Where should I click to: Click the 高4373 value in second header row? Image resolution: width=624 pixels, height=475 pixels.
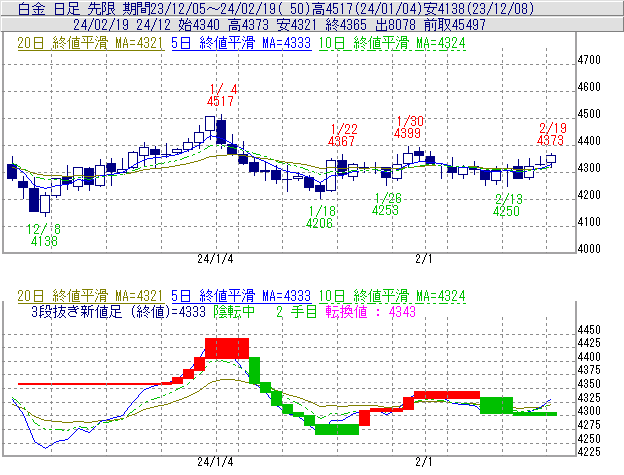pyautogui.click(x=249, y=25)
